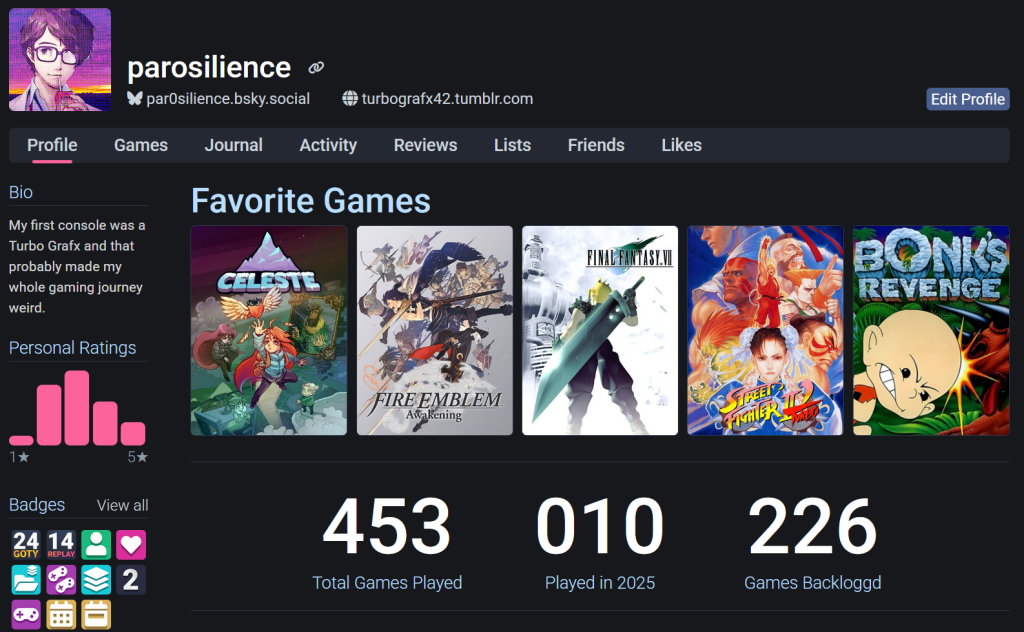The width and height of the screenshot is (1024, 632).
Task: Click the calendar grid badge
Action: [x=61, y=615]
